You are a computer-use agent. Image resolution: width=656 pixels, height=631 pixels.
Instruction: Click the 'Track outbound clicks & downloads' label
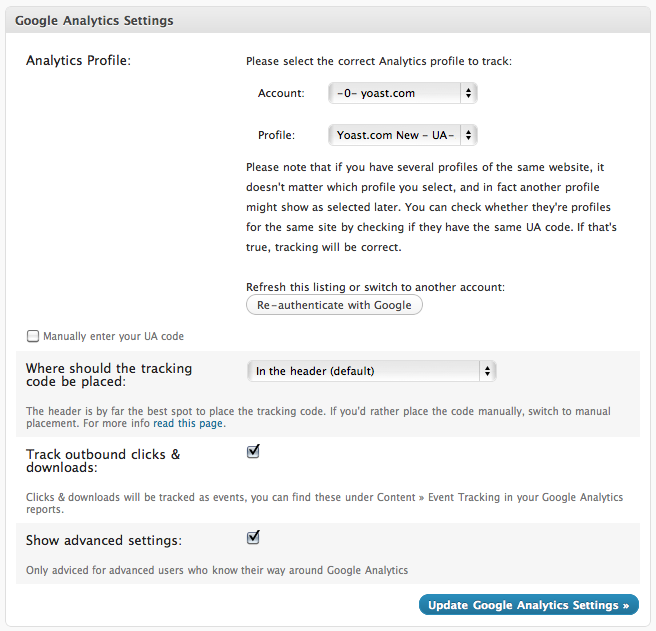pyautogui.click(x=103, y=460)
